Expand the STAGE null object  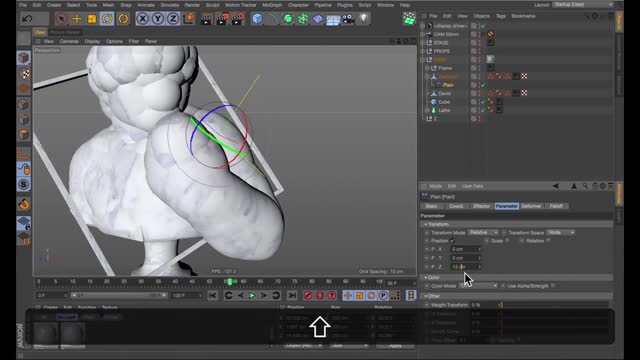pos(423,42)
